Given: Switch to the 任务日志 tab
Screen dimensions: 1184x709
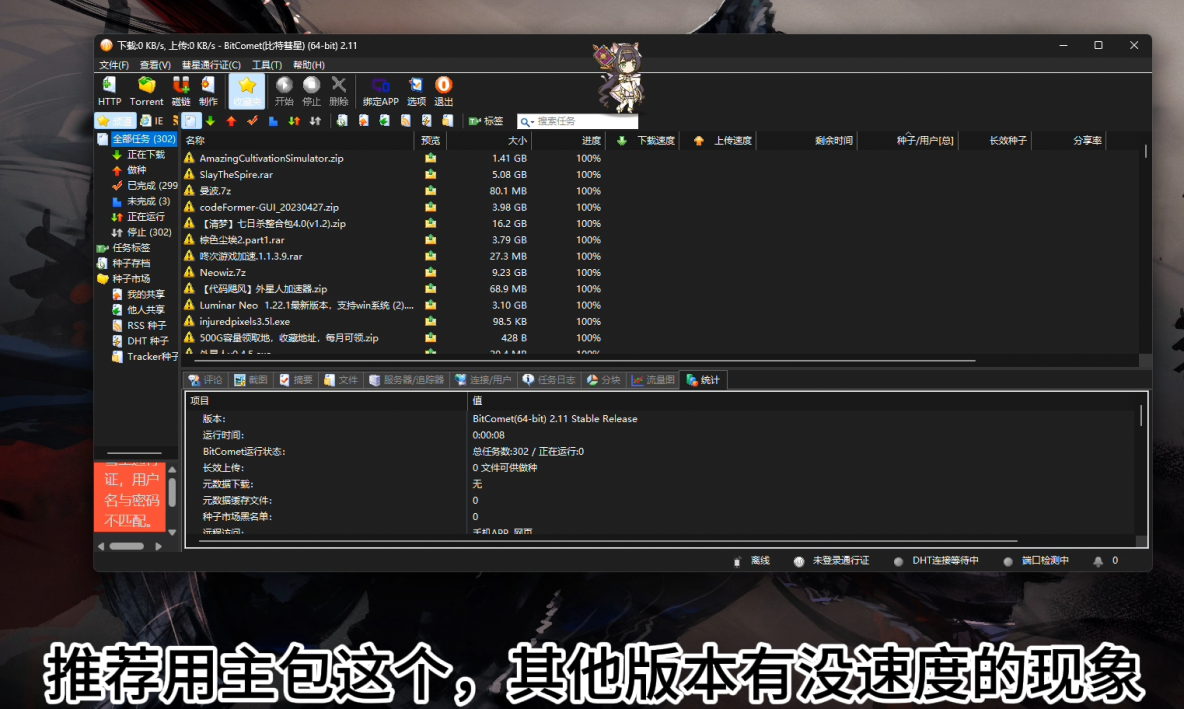Looking at the screenshot, I should (549, 380).
